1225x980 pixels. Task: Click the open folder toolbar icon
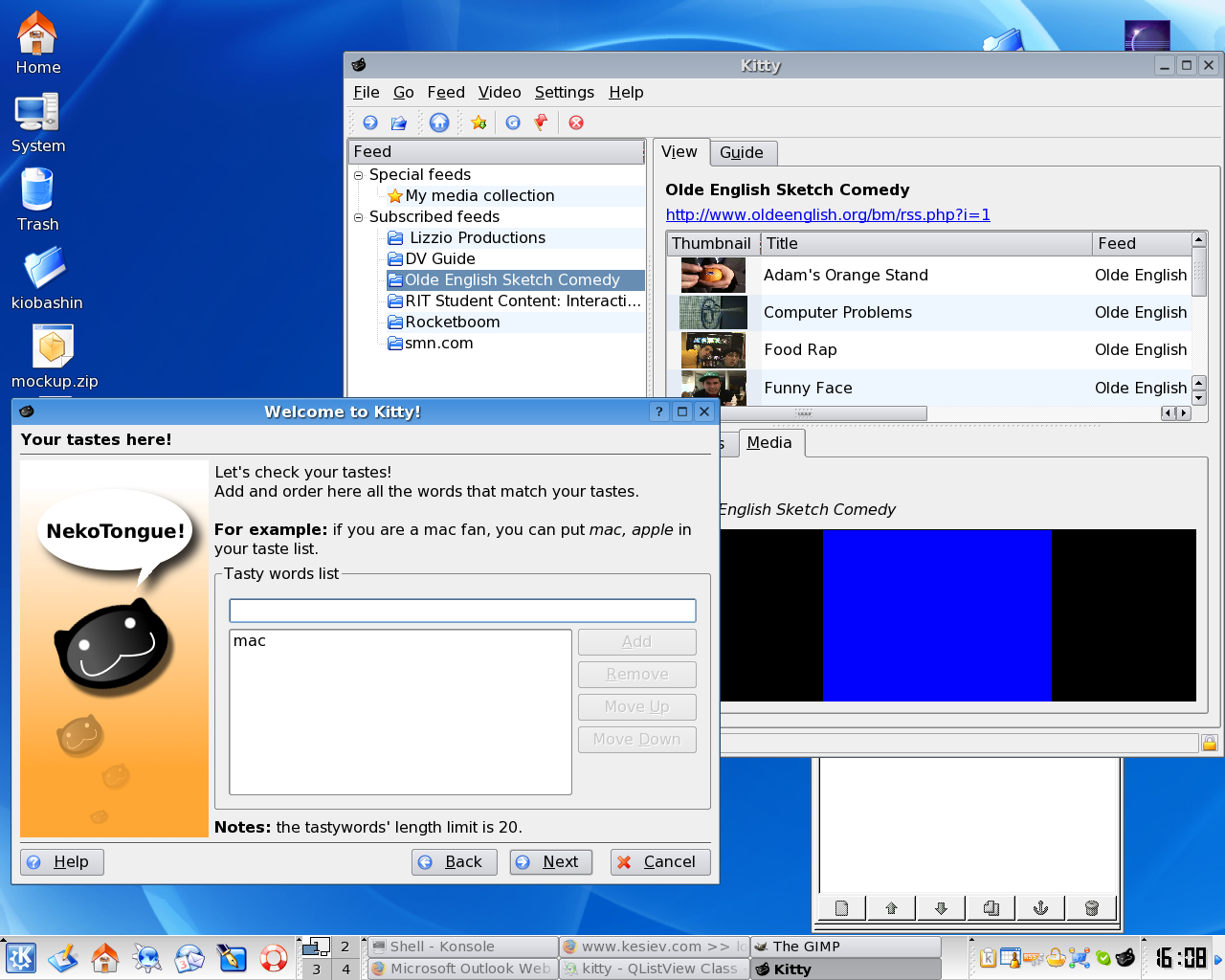pyautogui.click(x=399, y=122)
